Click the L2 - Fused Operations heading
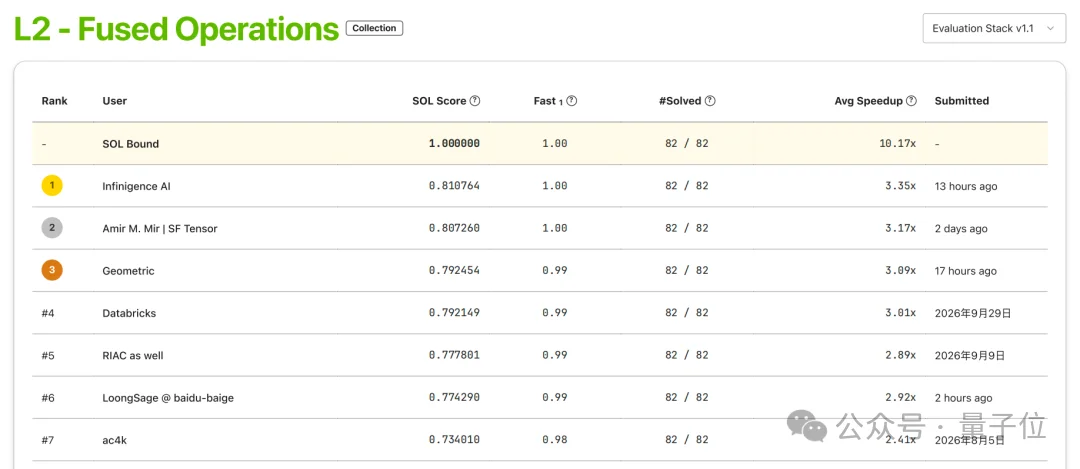The width and height of the screenshot is (1080, 469). [176, 29]
